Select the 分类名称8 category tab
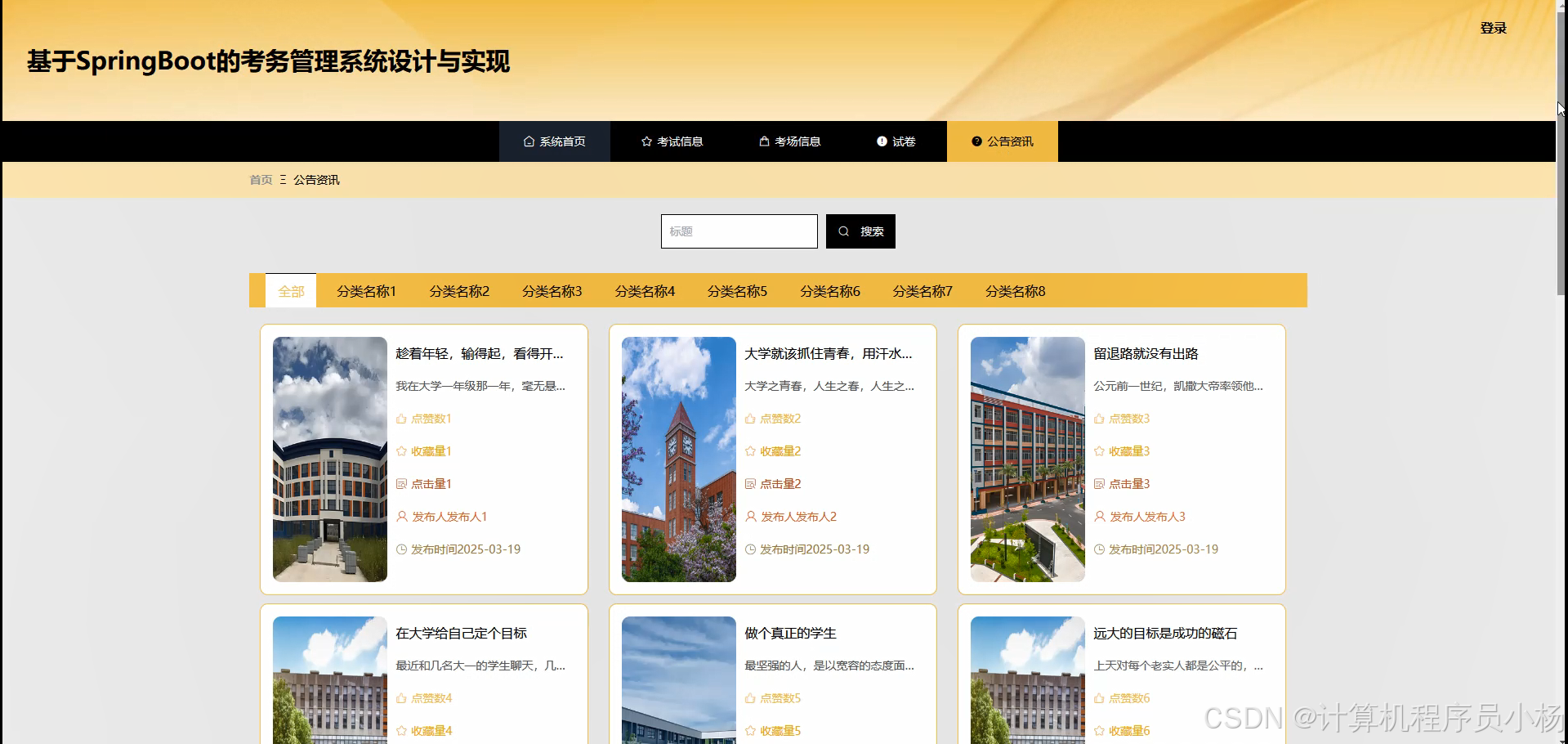The image size is (1568, 744). tap(1015, 291)
